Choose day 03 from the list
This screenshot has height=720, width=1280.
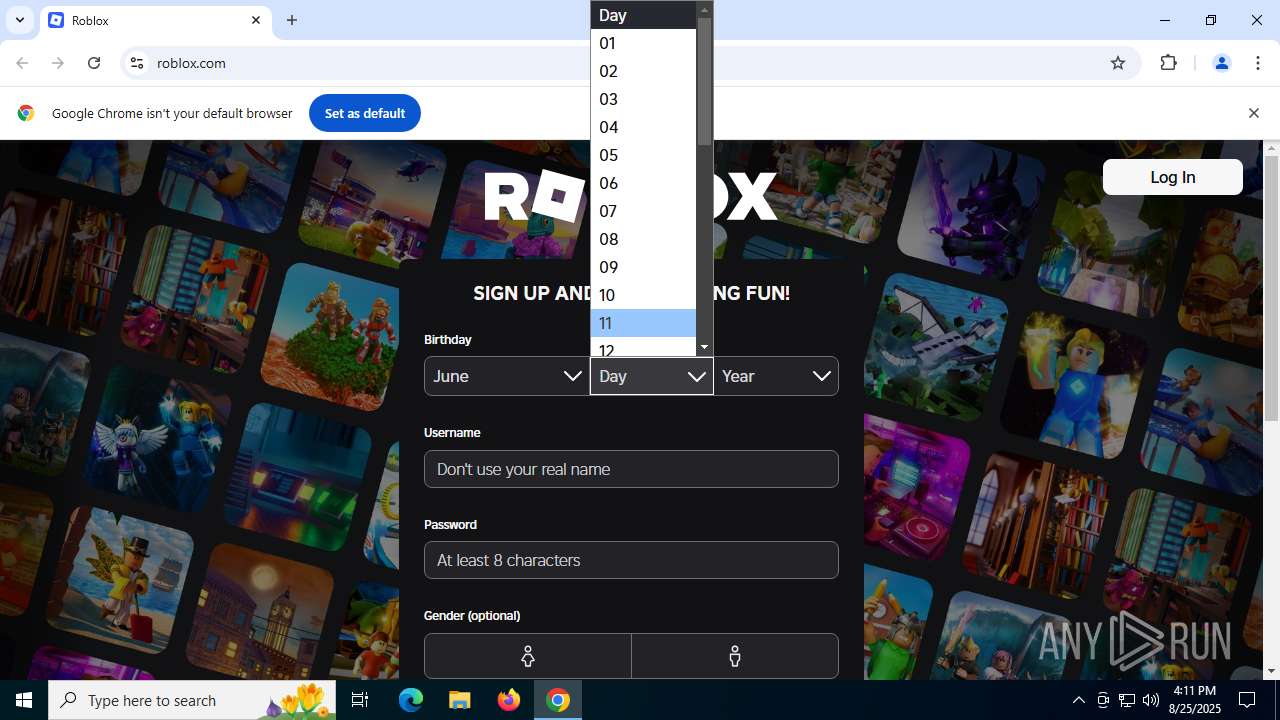click(643, 99)
